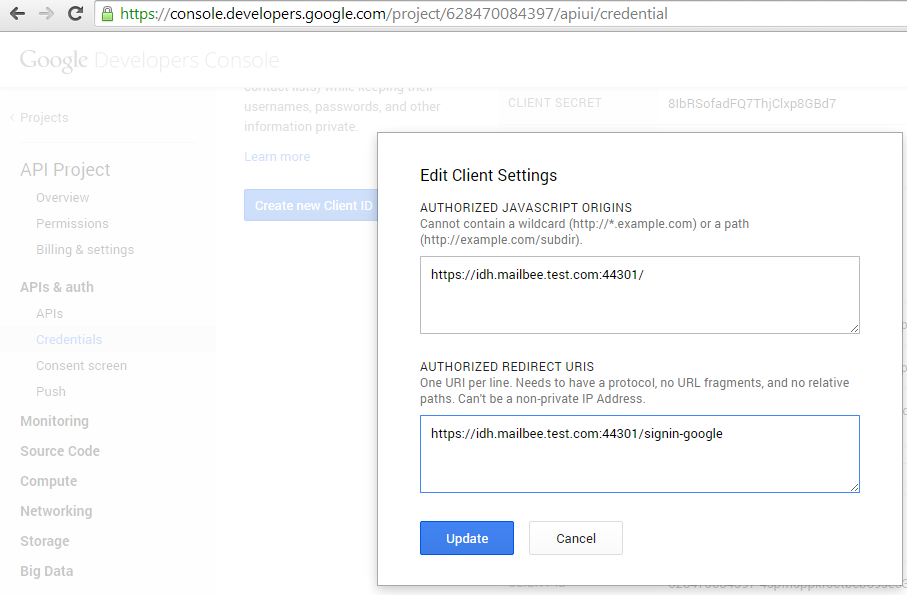The height and width of the screenshot is (595, 907).
Task: Open the APIs sidebar item
Action: [49, 314]
